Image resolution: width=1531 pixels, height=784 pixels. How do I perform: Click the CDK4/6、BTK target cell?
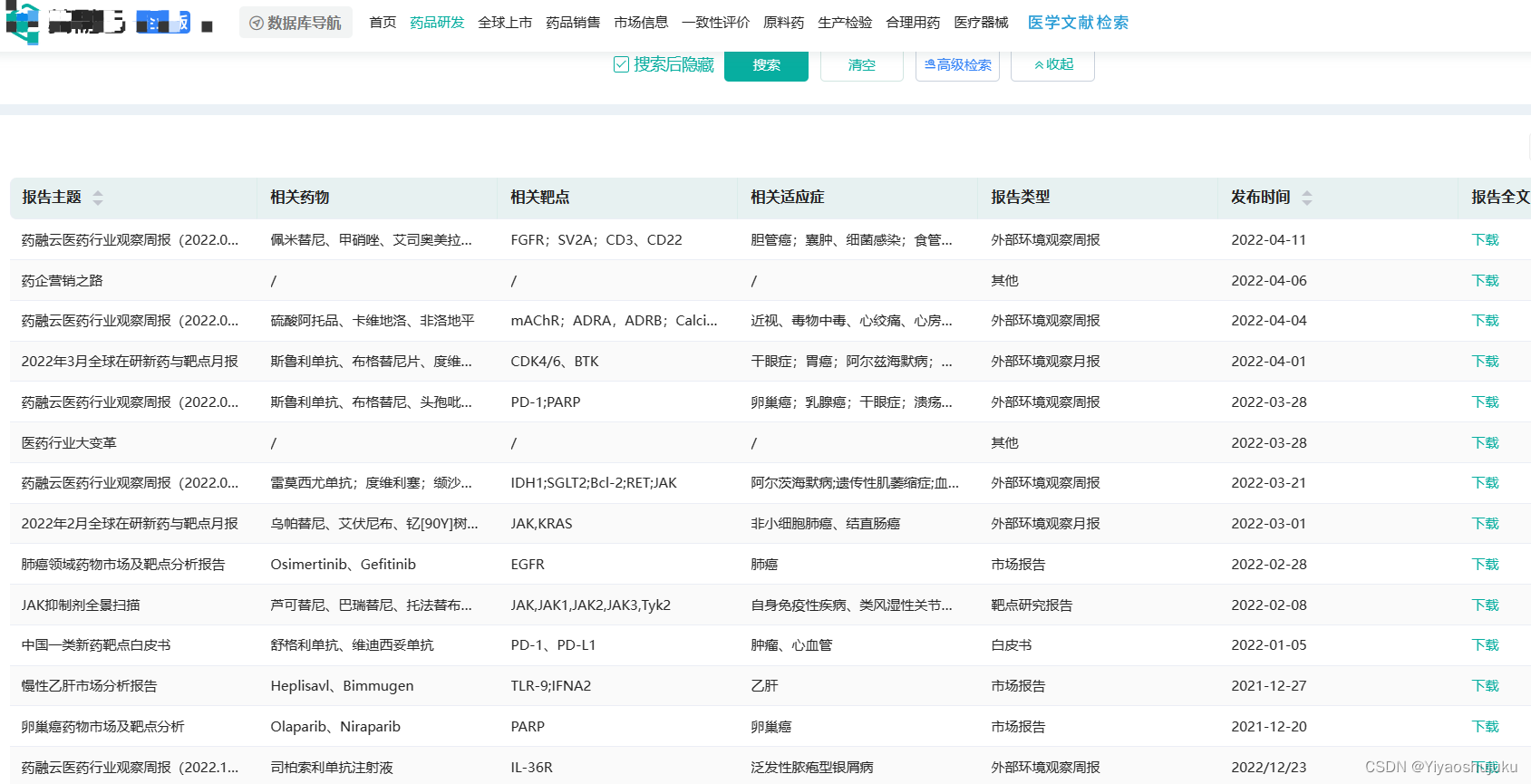[555, 362]
